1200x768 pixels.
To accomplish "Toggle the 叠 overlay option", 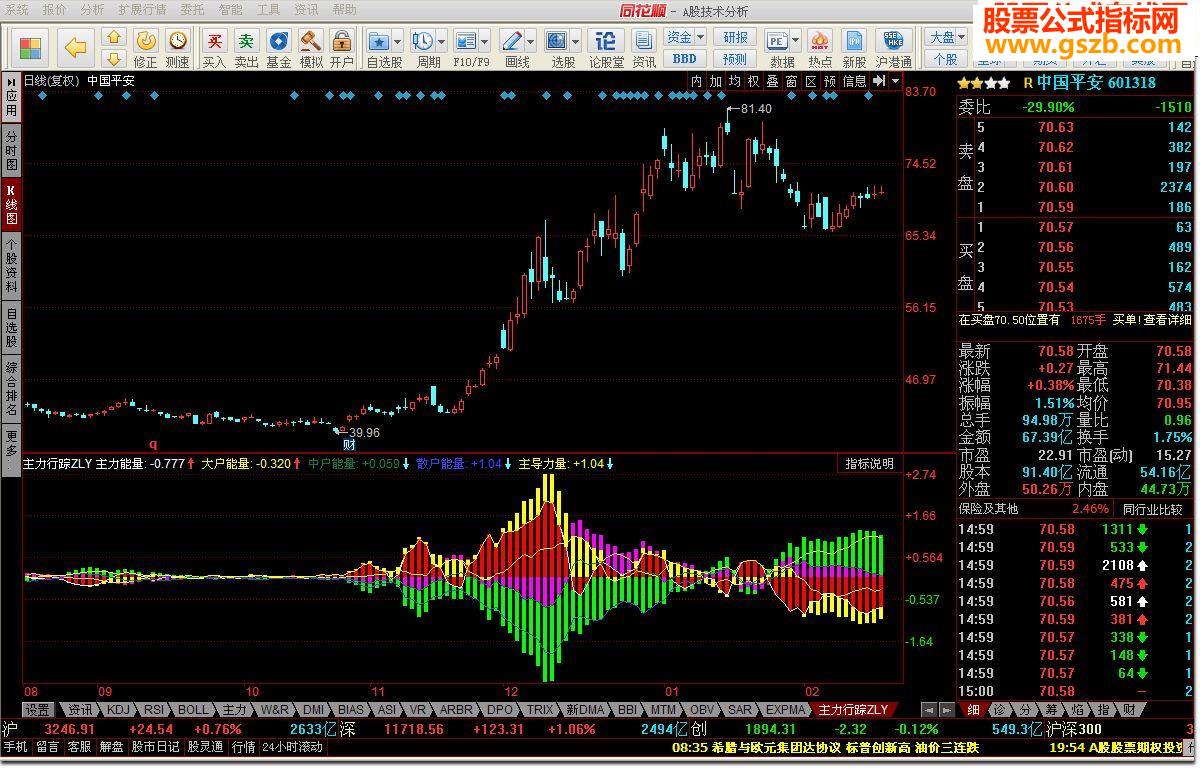I will [x=773, y=81].
